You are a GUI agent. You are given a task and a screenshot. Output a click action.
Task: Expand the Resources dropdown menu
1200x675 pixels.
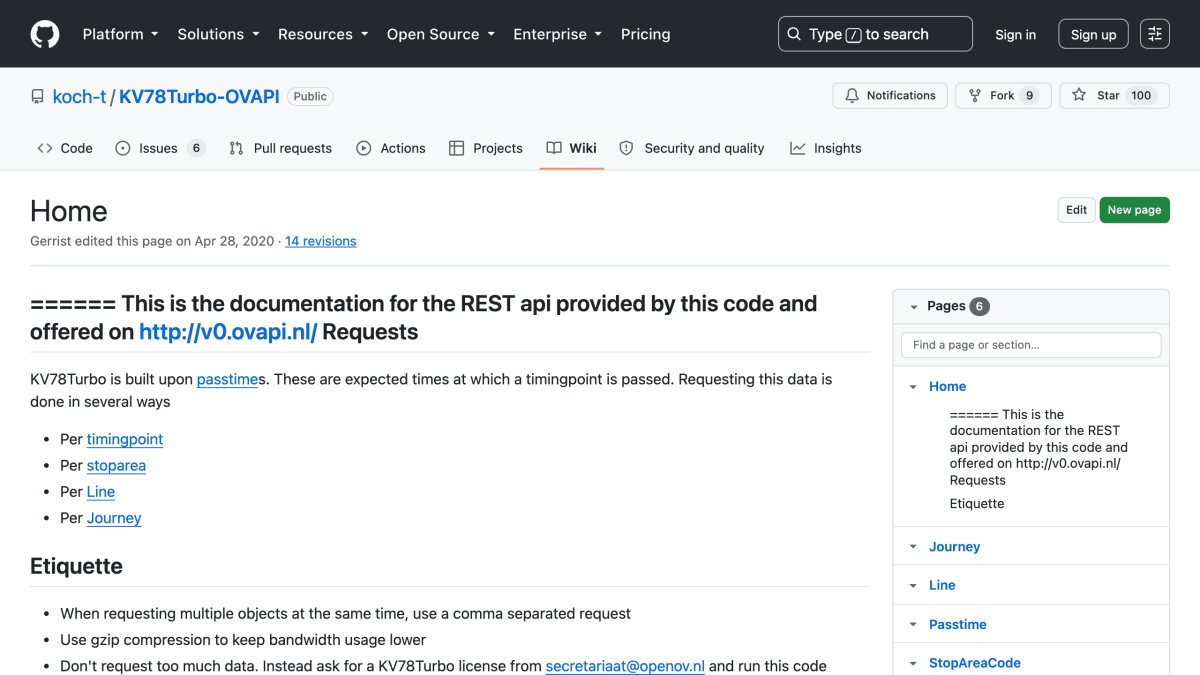click(x=324, y=34)
